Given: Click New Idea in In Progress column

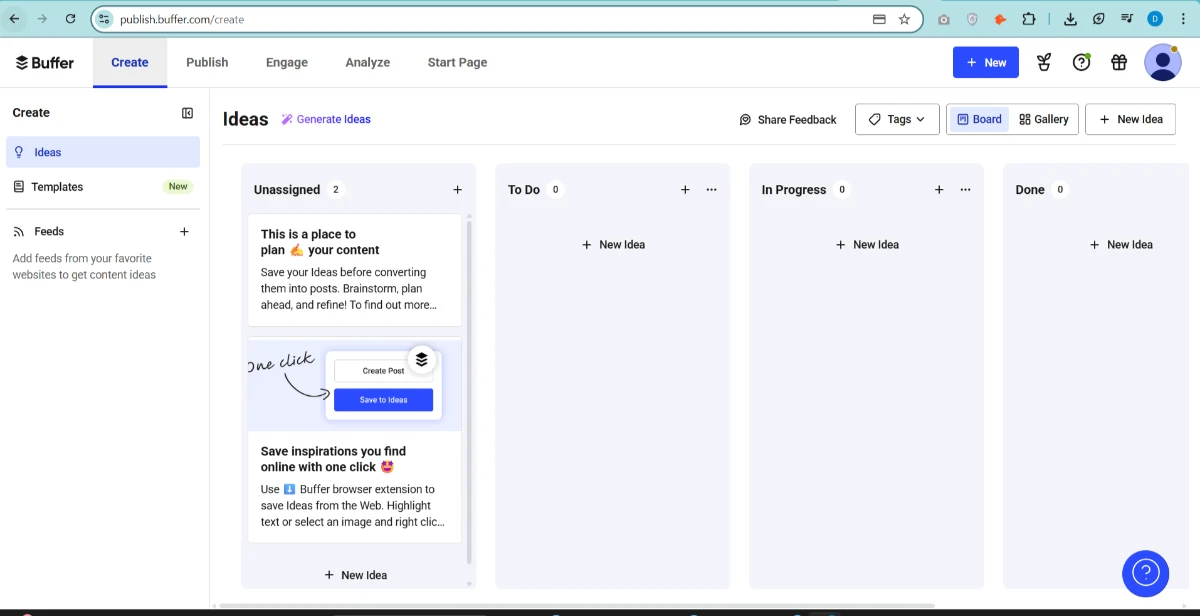Looking at the screenshot, I should (x=867, y=244).
